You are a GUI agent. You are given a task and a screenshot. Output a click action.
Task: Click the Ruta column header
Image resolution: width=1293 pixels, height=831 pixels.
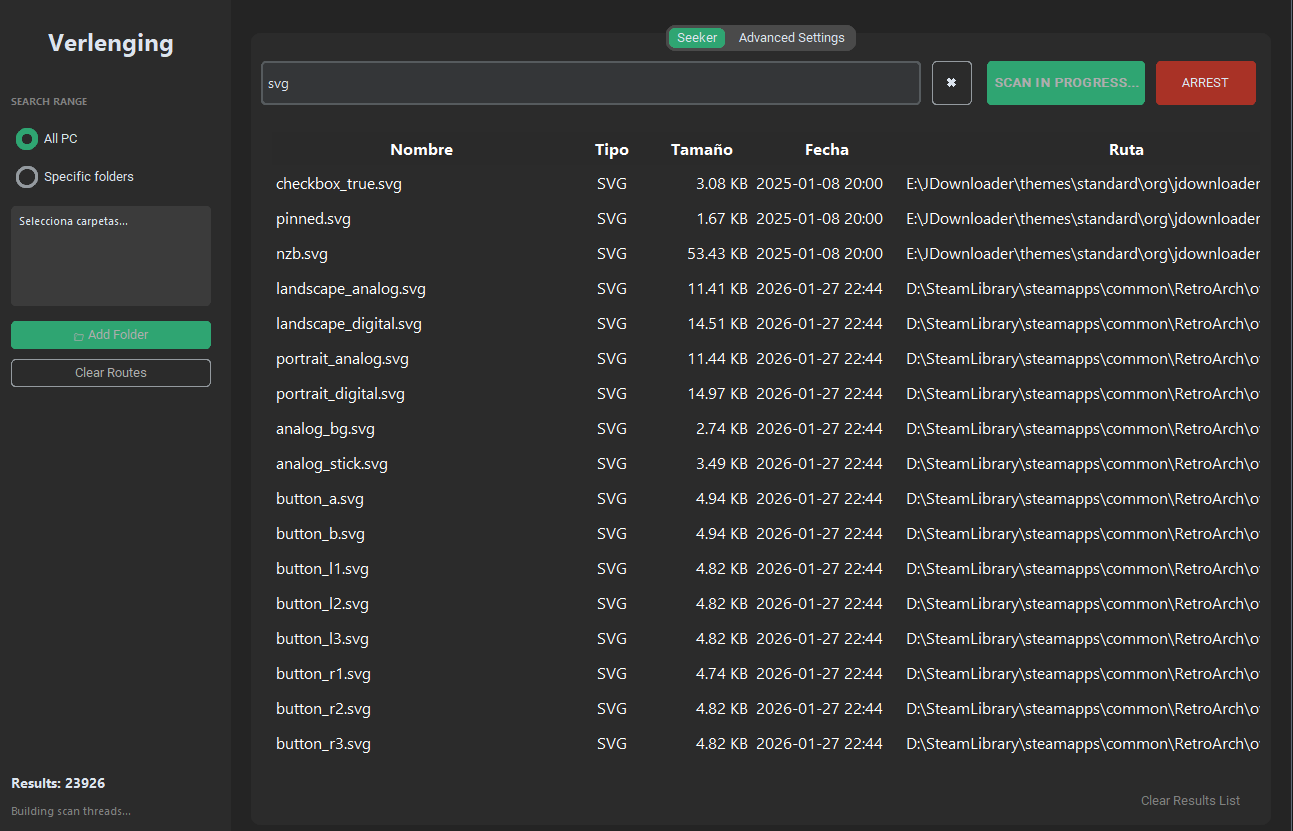1126,150
